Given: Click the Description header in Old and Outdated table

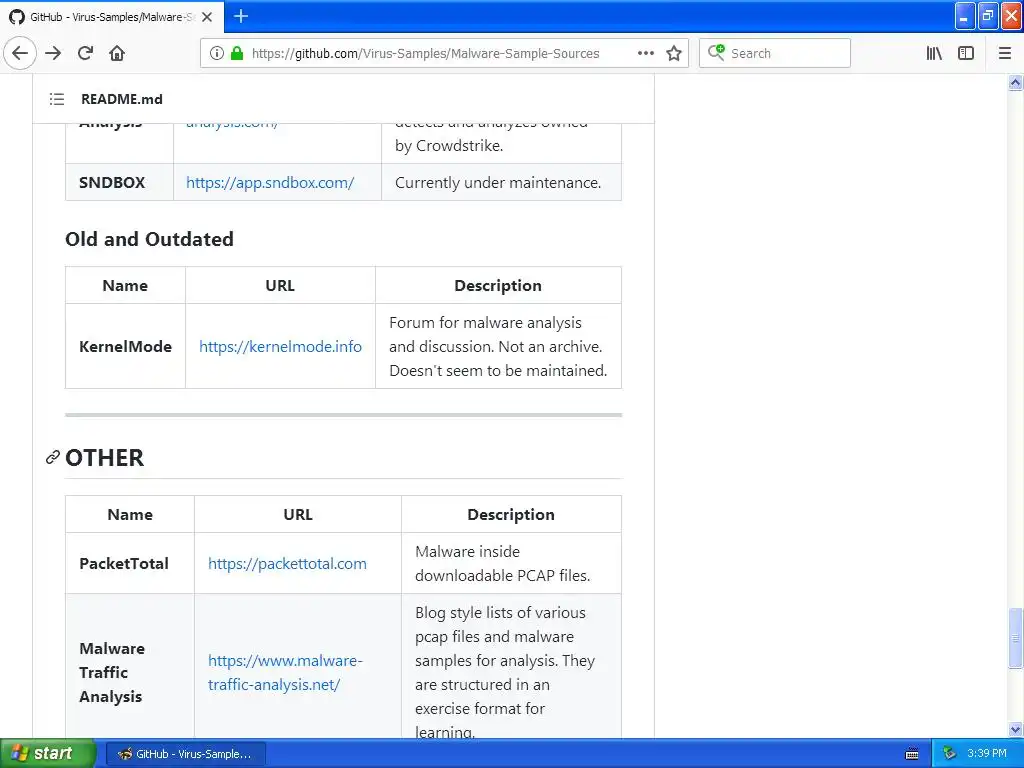Looking at the screenshot, I should (498, 285).
